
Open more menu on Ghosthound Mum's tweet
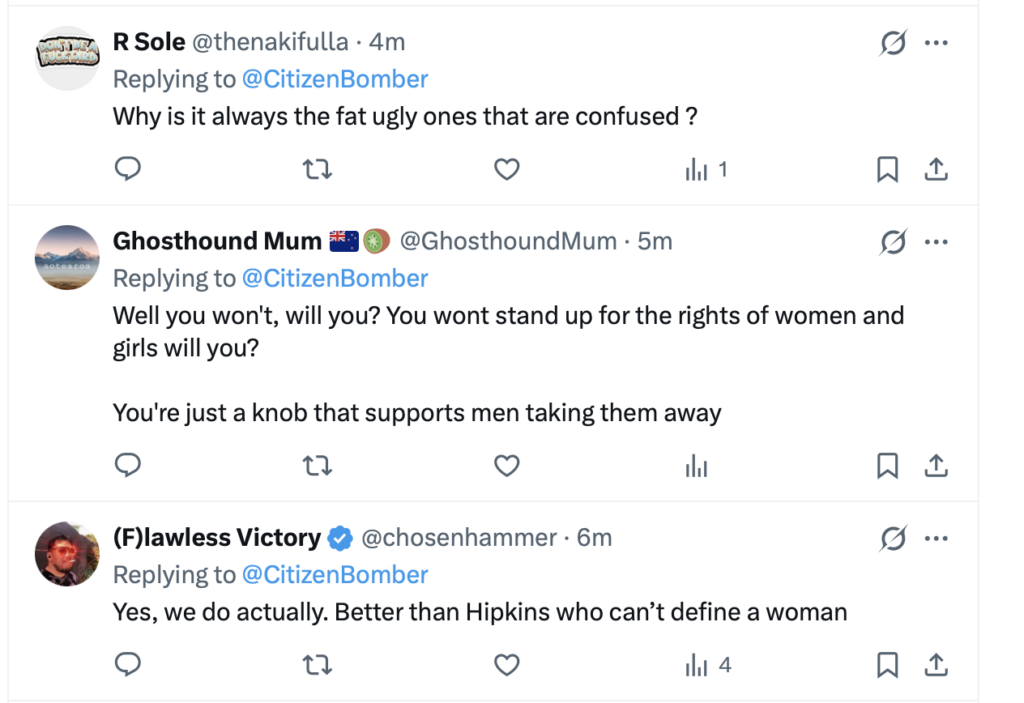pos(935,242)
